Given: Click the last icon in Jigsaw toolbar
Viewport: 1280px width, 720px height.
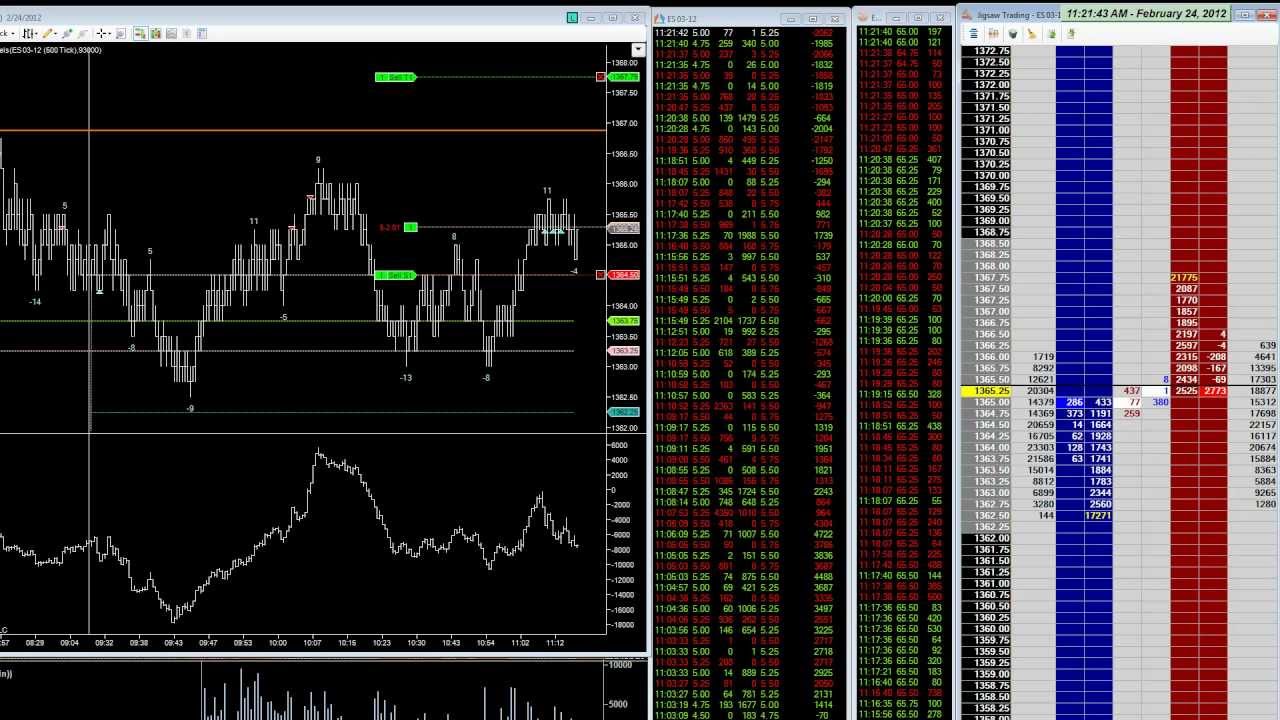Looking at the screenshot, I should coord(1070,34).
